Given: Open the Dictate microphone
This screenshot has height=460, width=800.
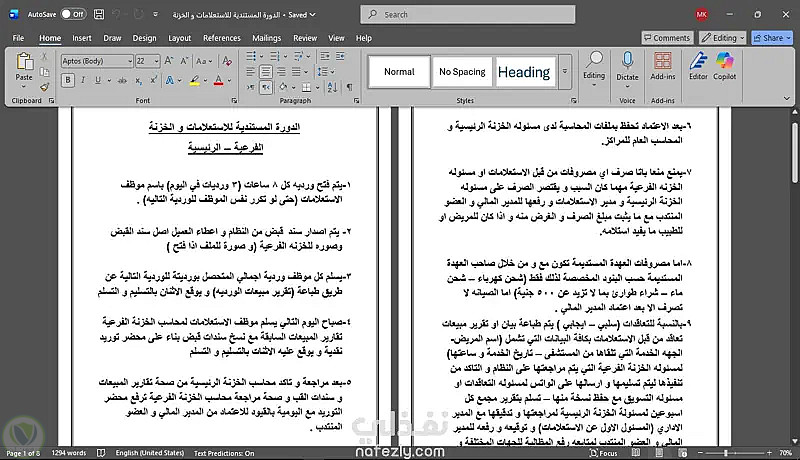Looking at the screenshot, I should point(627,66).
